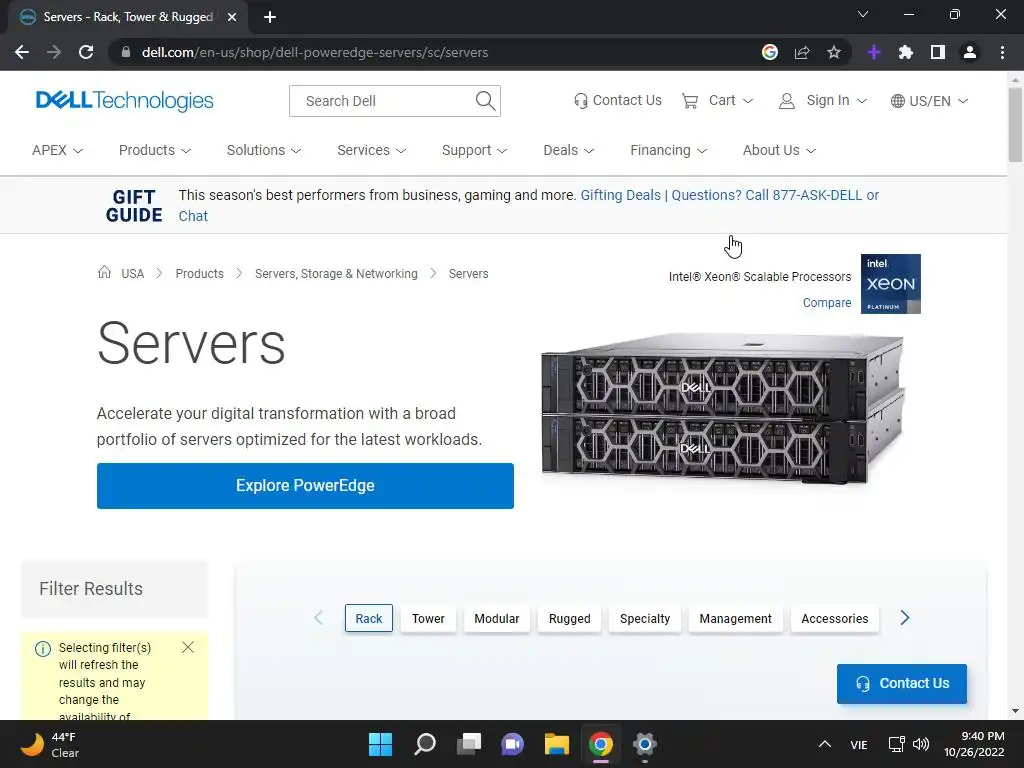Open Task View on taskbar

tap(469, 744)
